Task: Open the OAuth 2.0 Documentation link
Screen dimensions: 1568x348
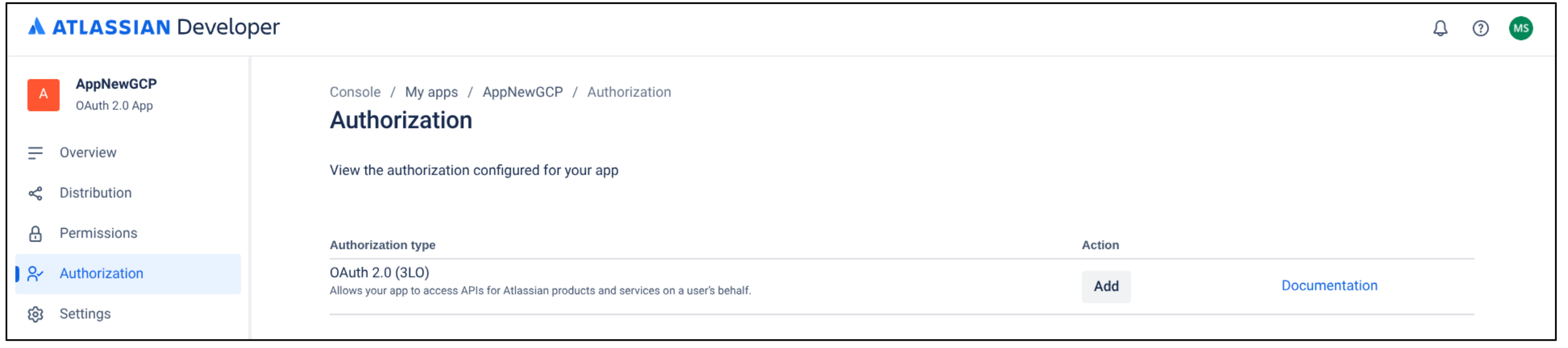Action: (1330, 285)
